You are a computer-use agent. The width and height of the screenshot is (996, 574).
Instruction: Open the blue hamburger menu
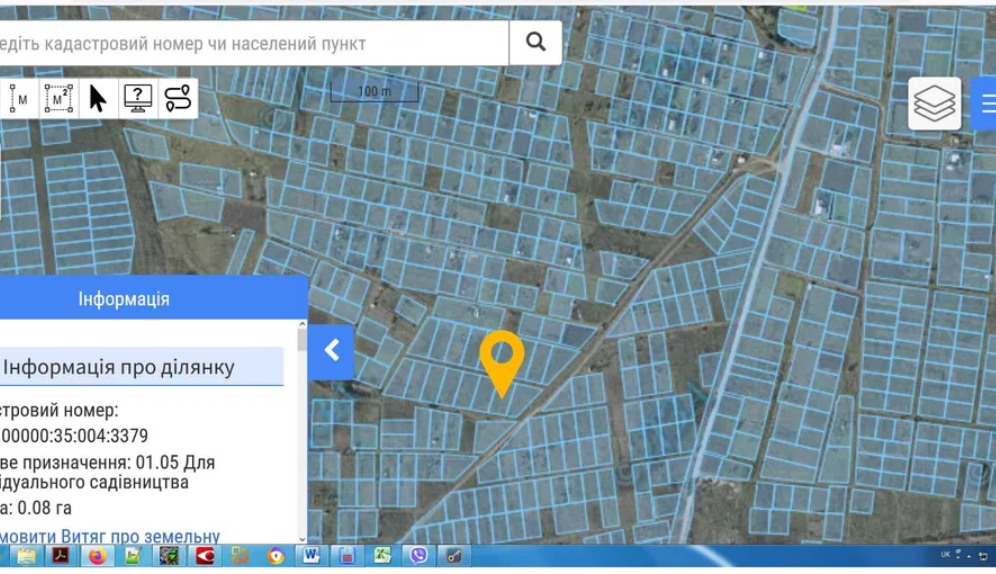click(987, 103)
